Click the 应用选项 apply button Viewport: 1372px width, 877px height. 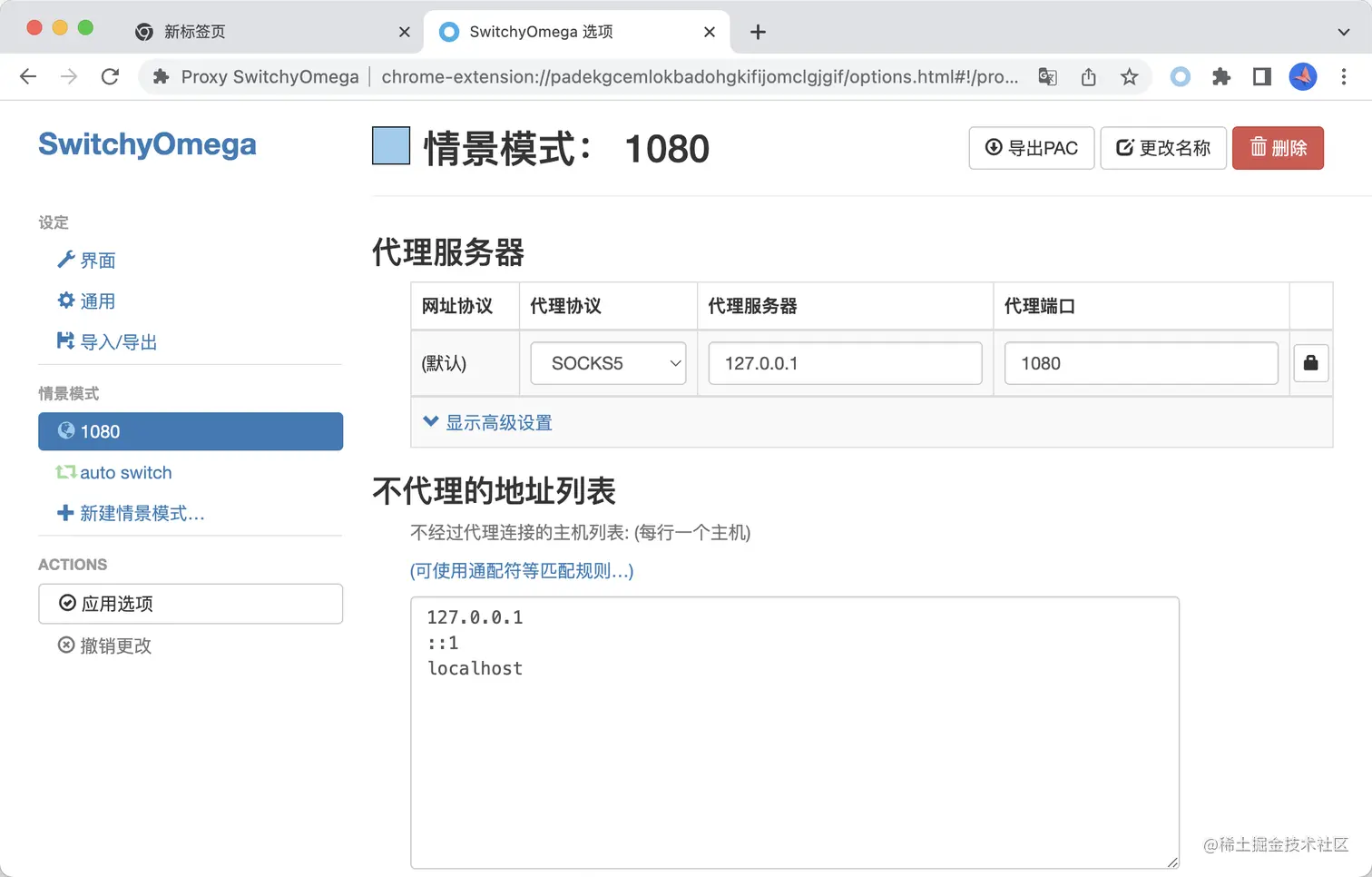tap(191, 604)
